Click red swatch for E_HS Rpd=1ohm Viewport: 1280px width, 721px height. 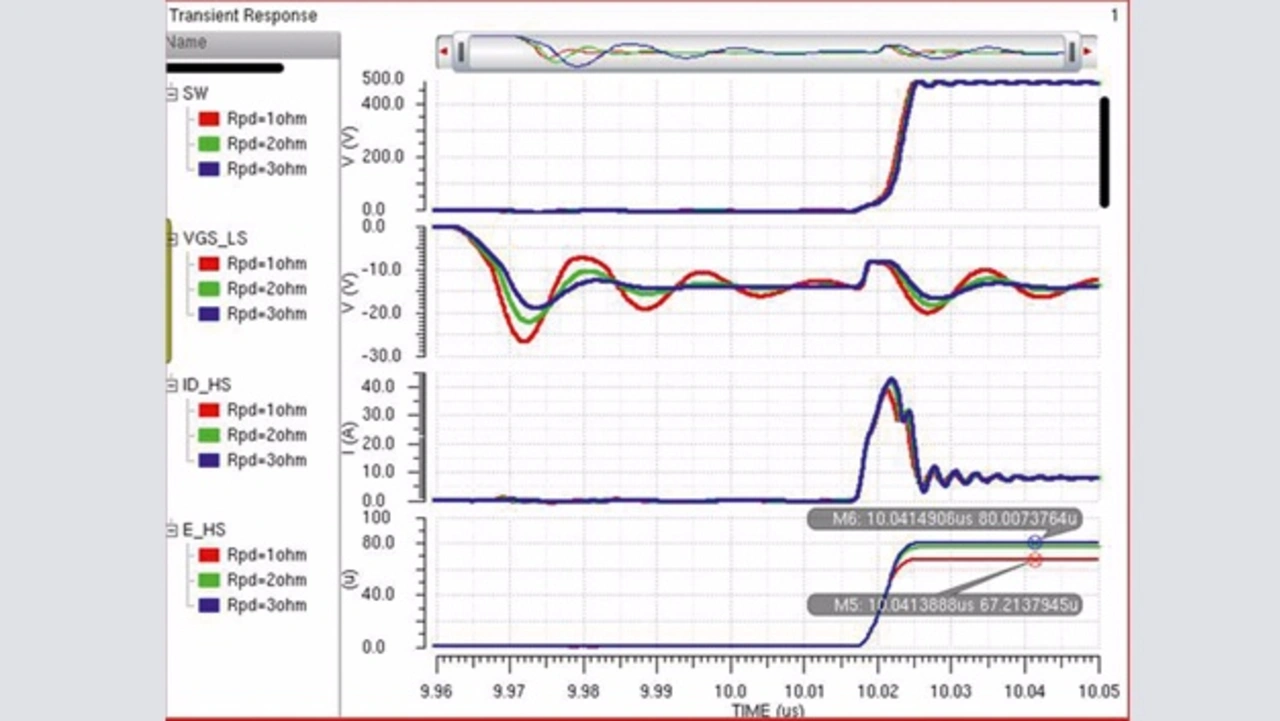click(209, 555)
